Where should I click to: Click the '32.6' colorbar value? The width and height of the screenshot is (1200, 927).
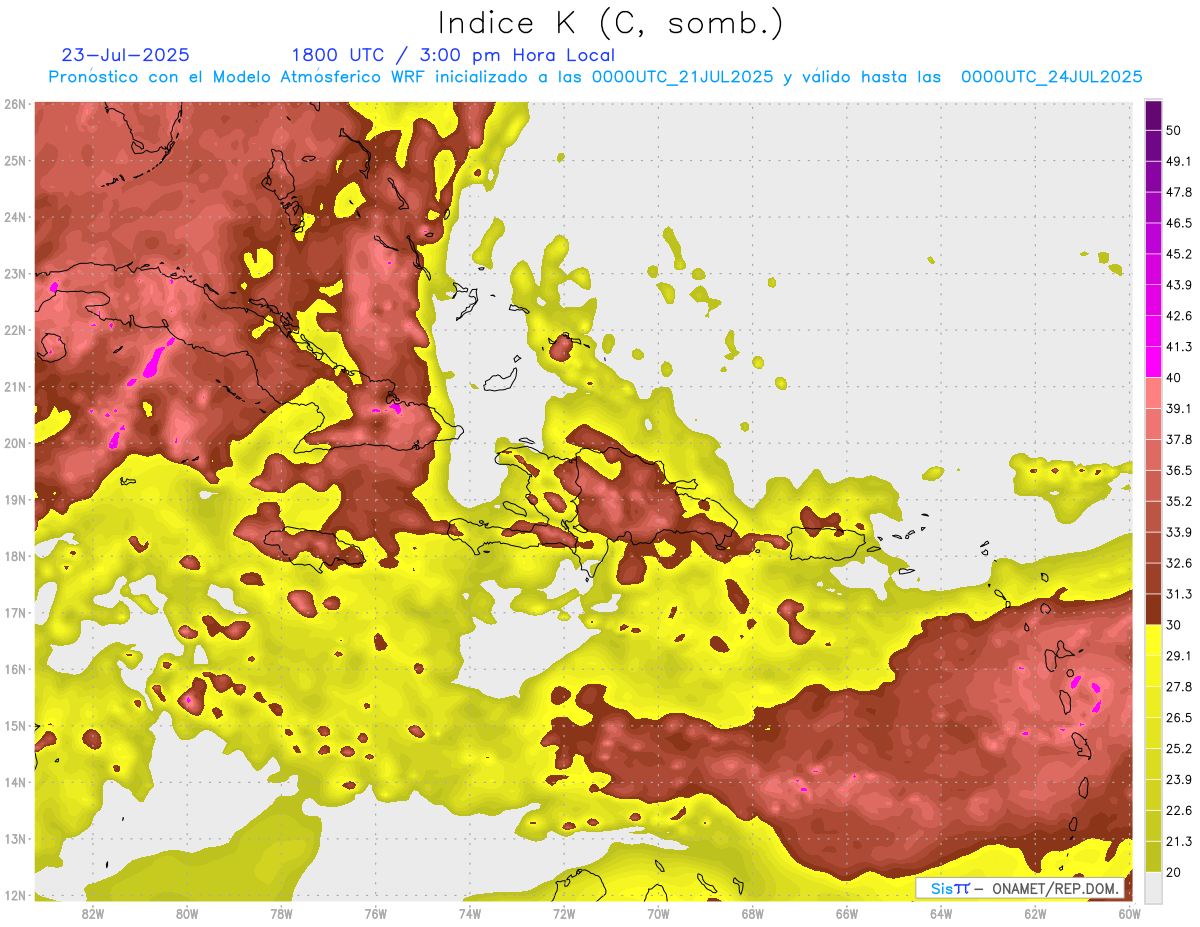tap(1179, 563)
